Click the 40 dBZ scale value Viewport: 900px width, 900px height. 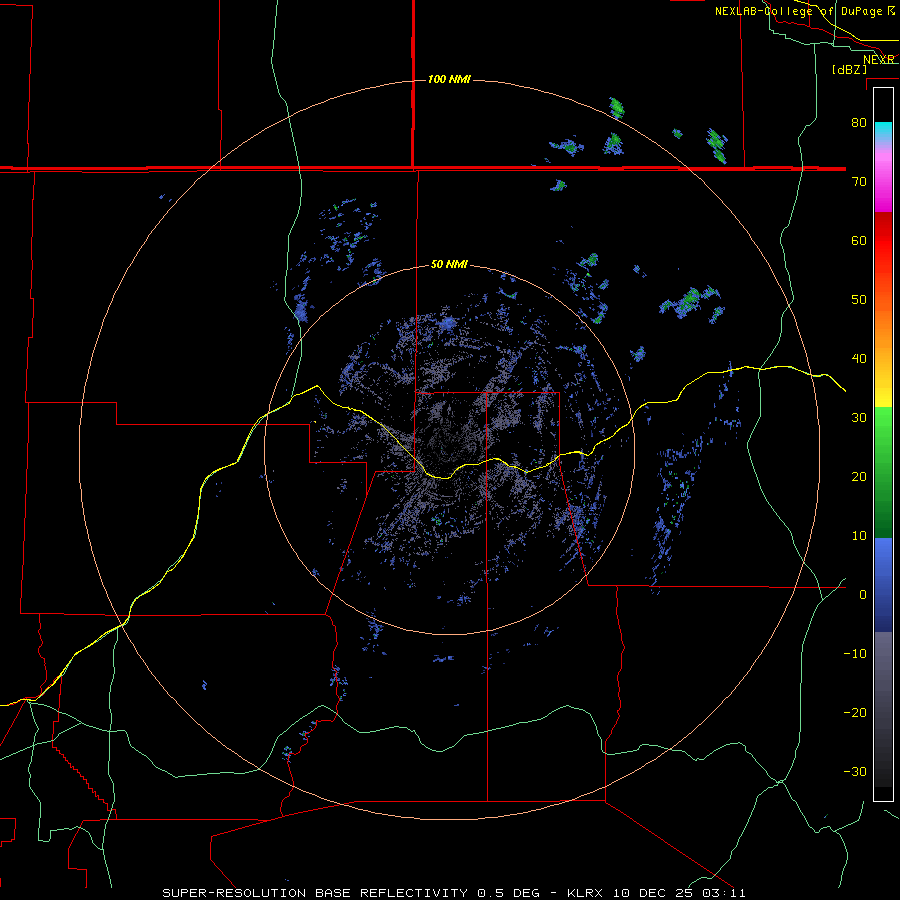859,359
